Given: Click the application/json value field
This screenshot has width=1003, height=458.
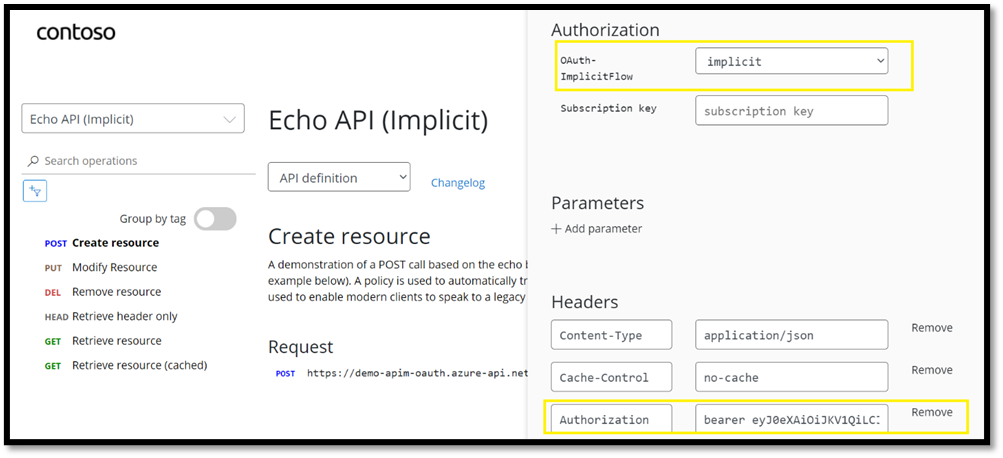Looking at the screenshot, I should pyautogui.click(x=791, y=335).
